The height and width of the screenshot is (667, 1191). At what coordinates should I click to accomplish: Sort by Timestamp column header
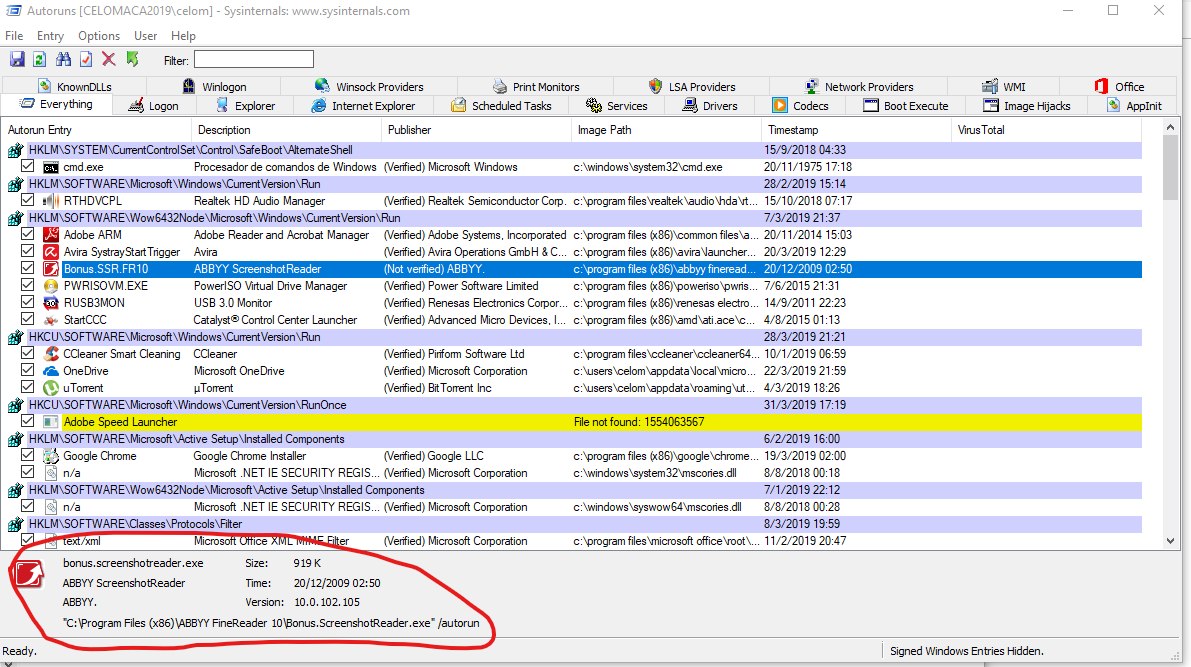(x=855, y=130)
